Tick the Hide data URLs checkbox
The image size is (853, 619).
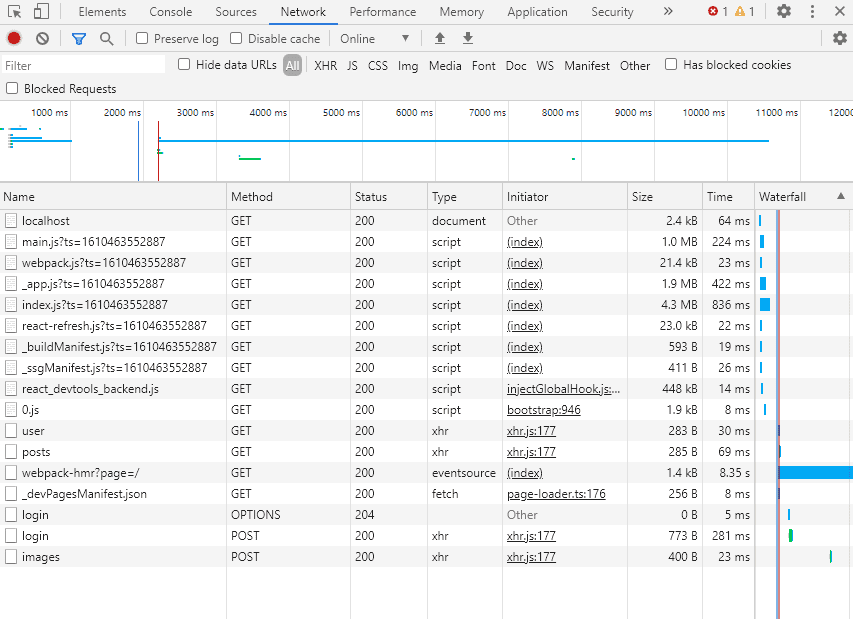point(184,65)
